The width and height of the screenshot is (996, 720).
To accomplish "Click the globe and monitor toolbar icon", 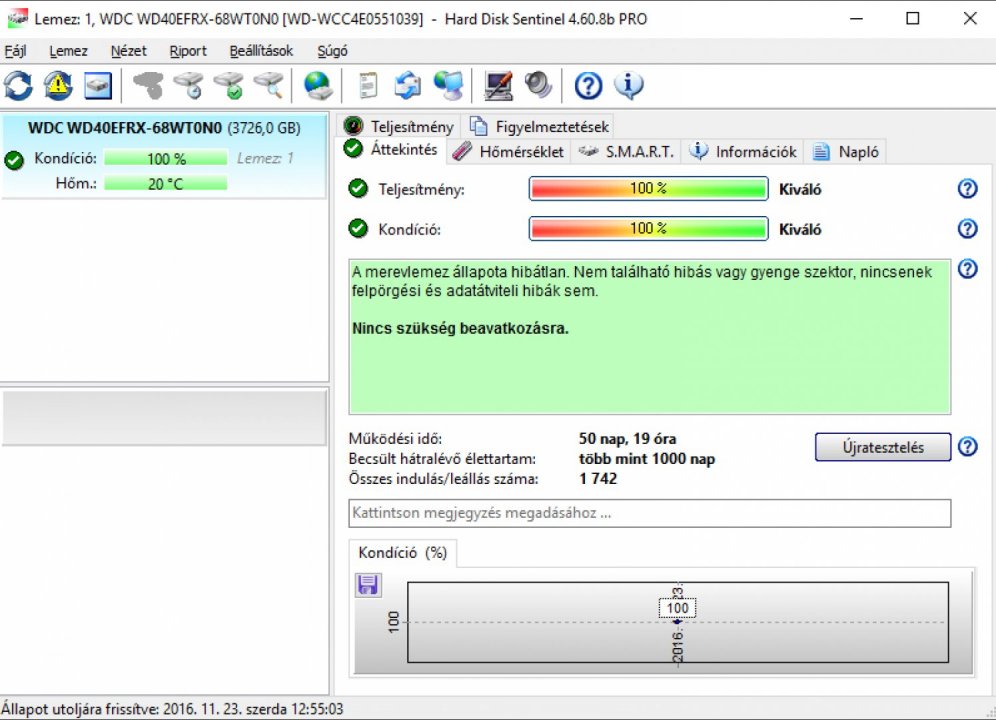I will tap(448, 85).
